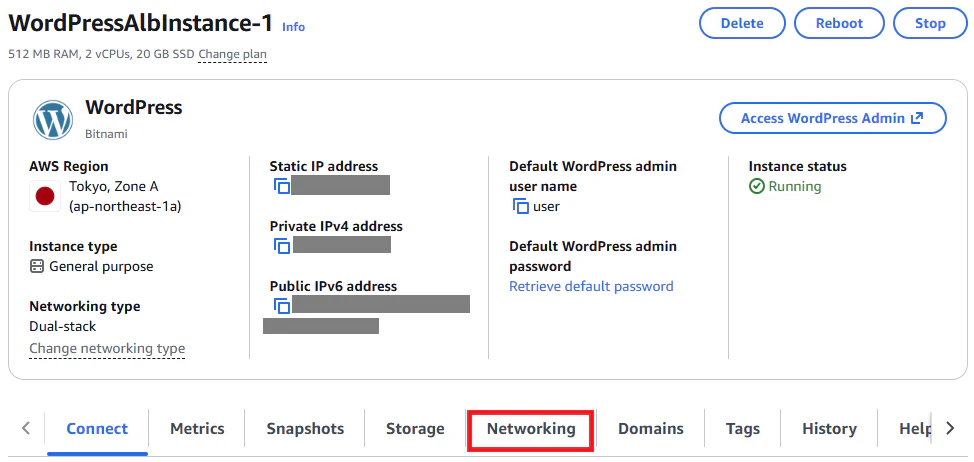Reboot the instance

[x=839, y=24]
